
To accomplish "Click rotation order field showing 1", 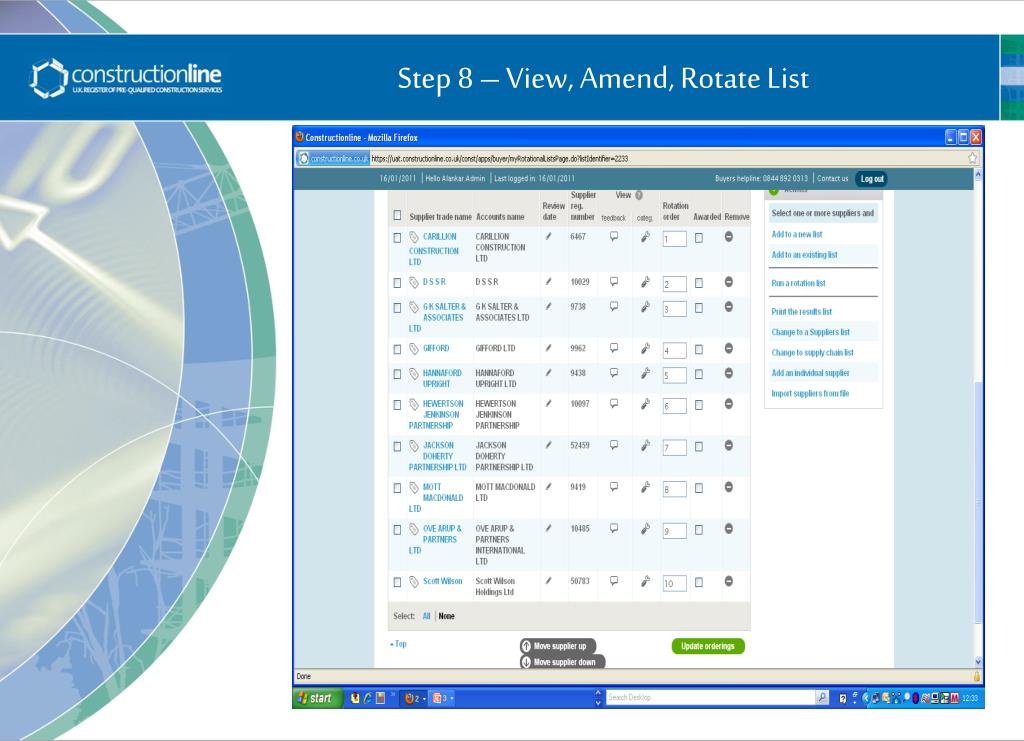I will coord(675,239).
